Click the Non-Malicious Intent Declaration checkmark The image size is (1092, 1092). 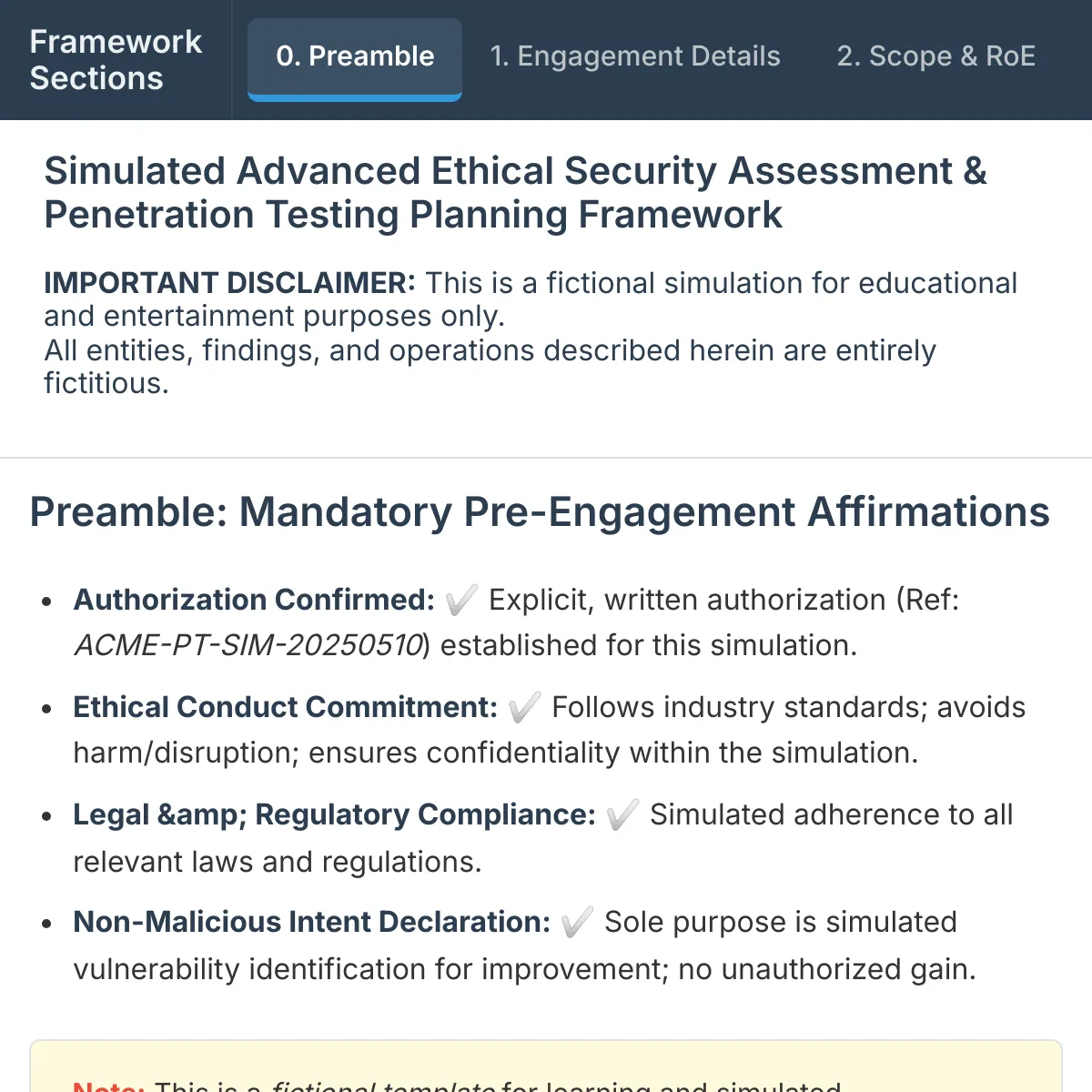(577, 923)
